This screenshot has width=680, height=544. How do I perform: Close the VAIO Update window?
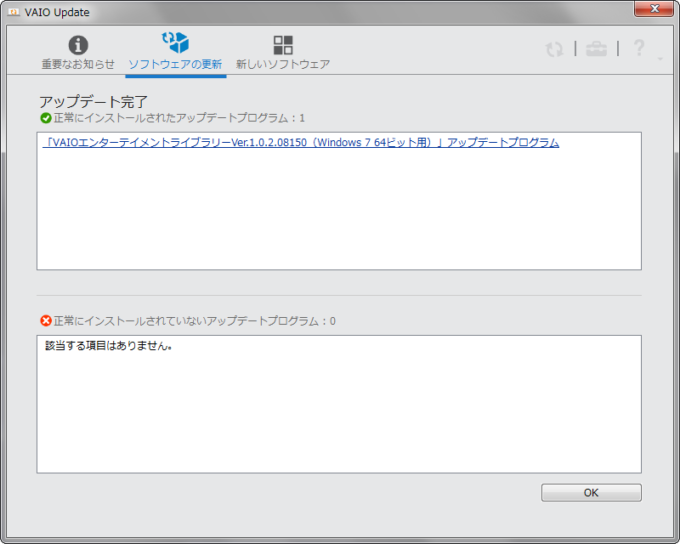(x=654, y=10)
